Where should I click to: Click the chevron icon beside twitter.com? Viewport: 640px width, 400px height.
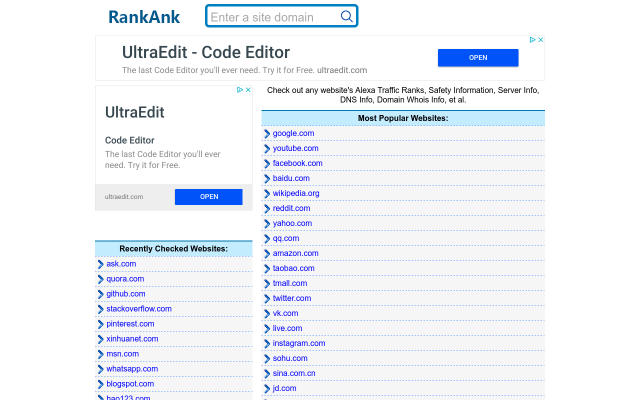267,299
